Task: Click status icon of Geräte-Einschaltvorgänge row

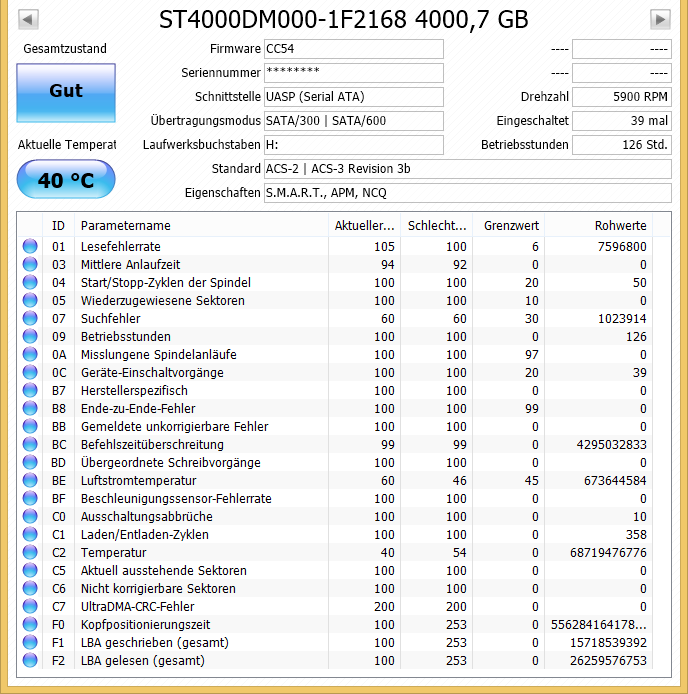Action: point(30,372)
